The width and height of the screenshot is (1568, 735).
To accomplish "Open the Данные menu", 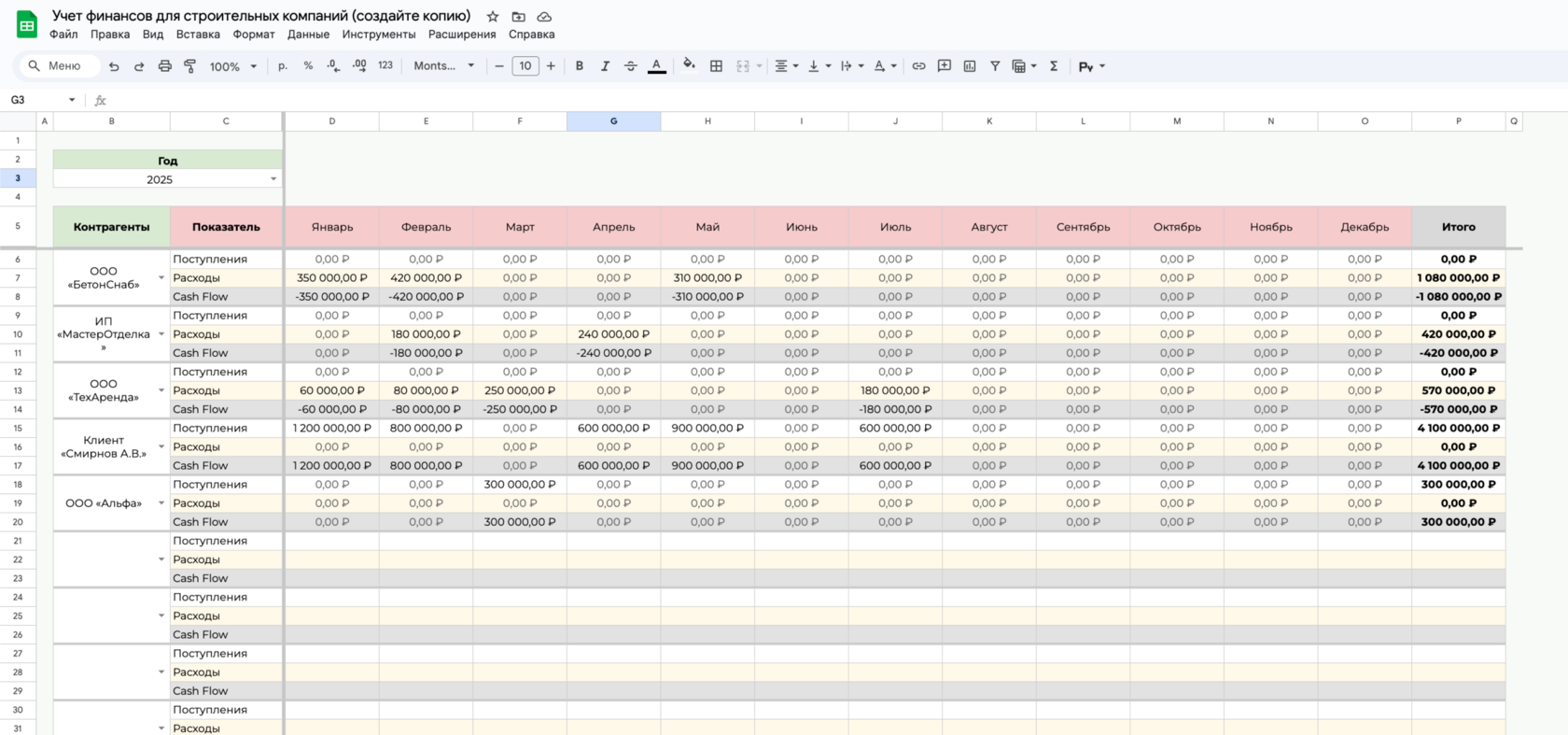I will click(x=308, y=35).
